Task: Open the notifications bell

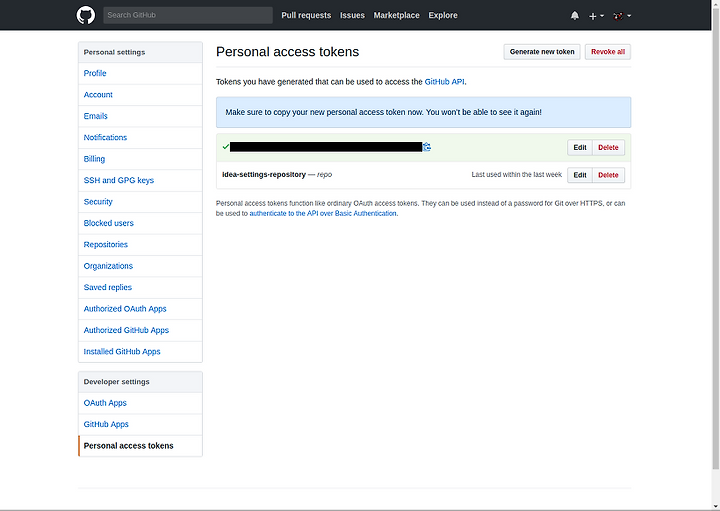Action: click(574, 16)
